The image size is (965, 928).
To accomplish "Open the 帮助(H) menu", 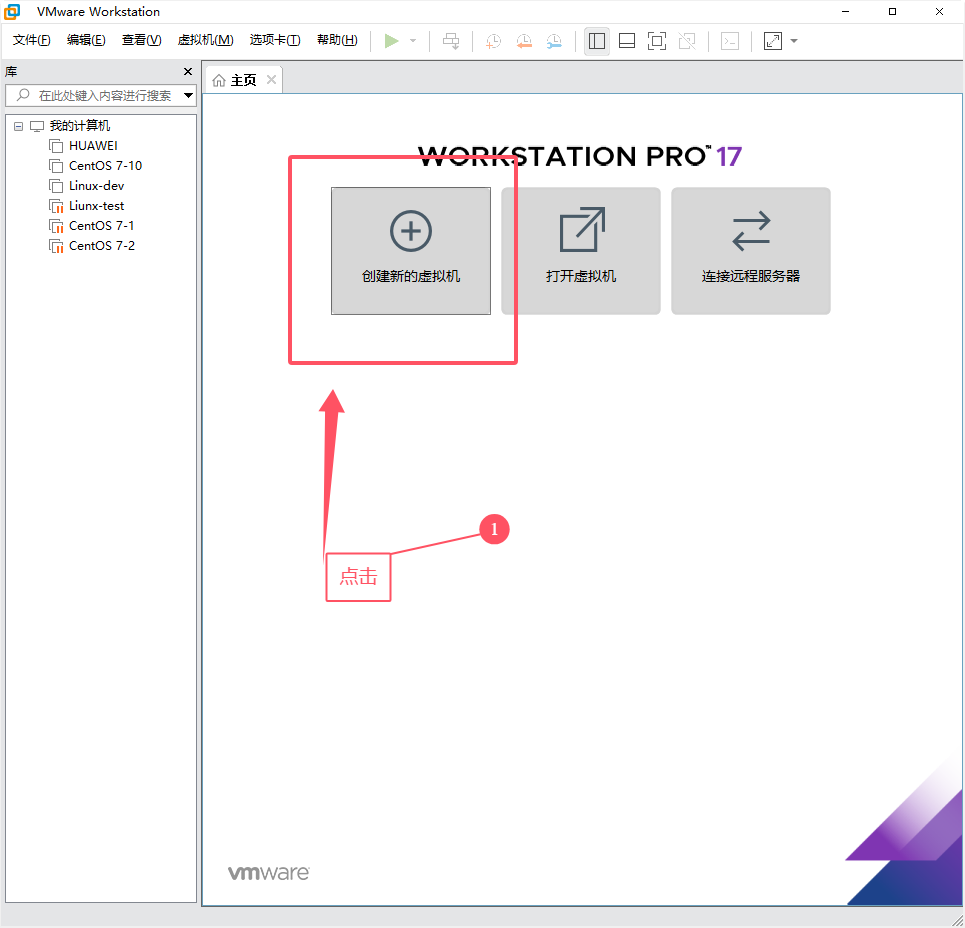I will point(337,40).
